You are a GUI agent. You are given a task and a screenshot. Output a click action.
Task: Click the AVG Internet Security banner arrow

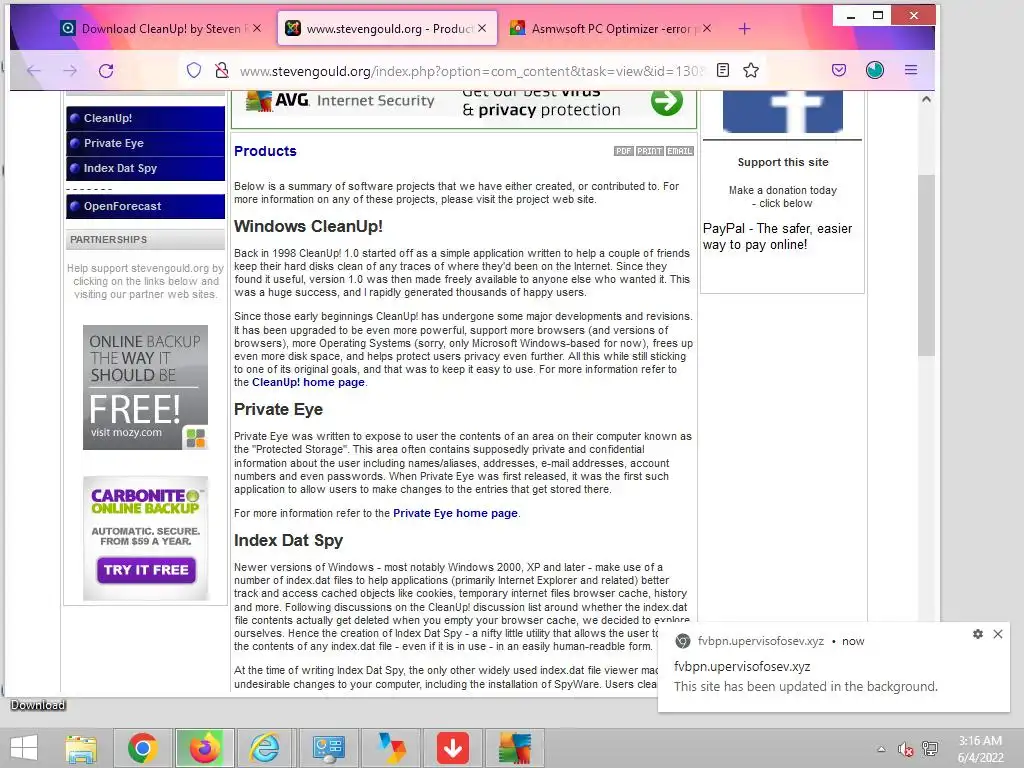click(x=667, y=102)
